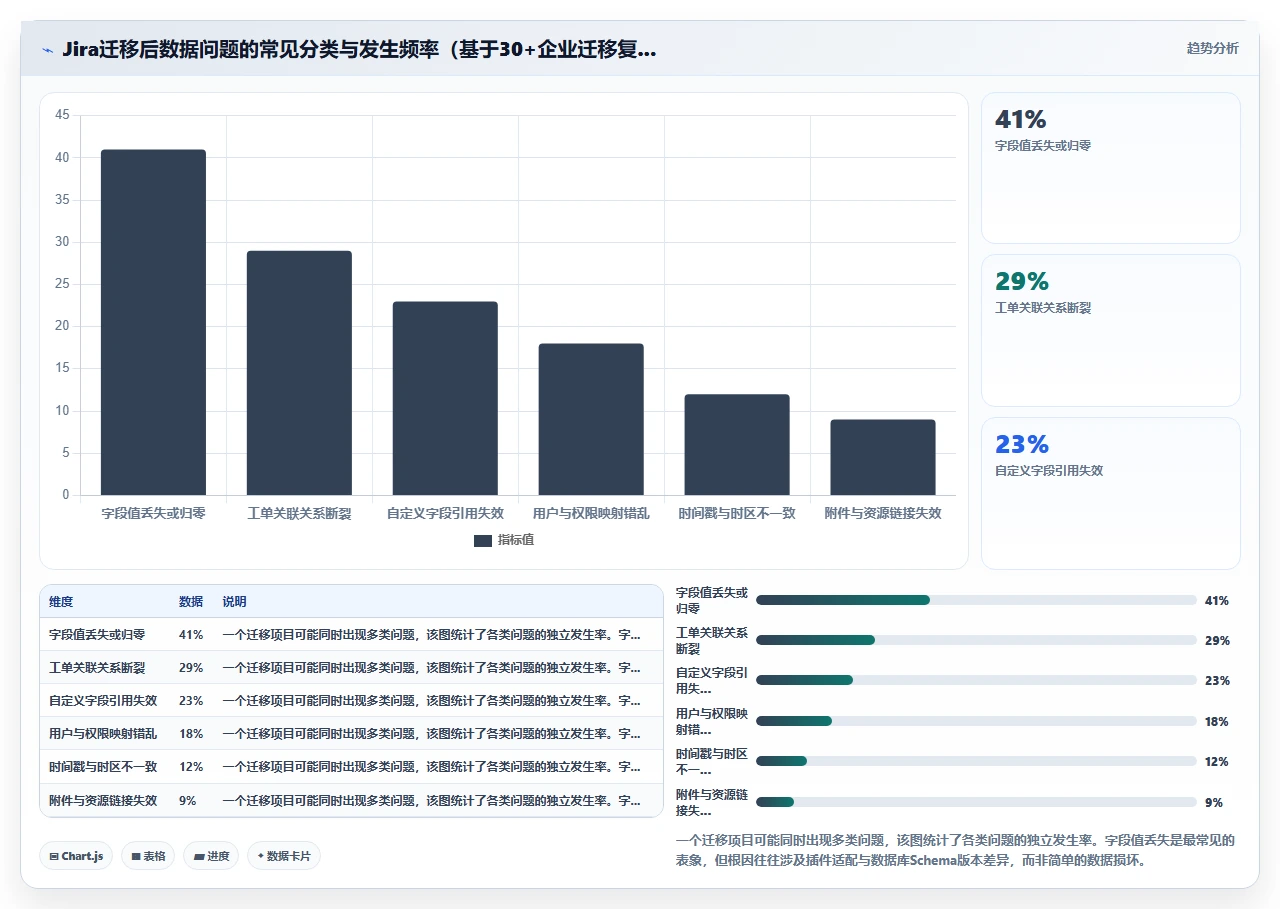Select the 时间戳与时区不一致 chart bar
The image size is (1280, 909).
pos(737,445)
